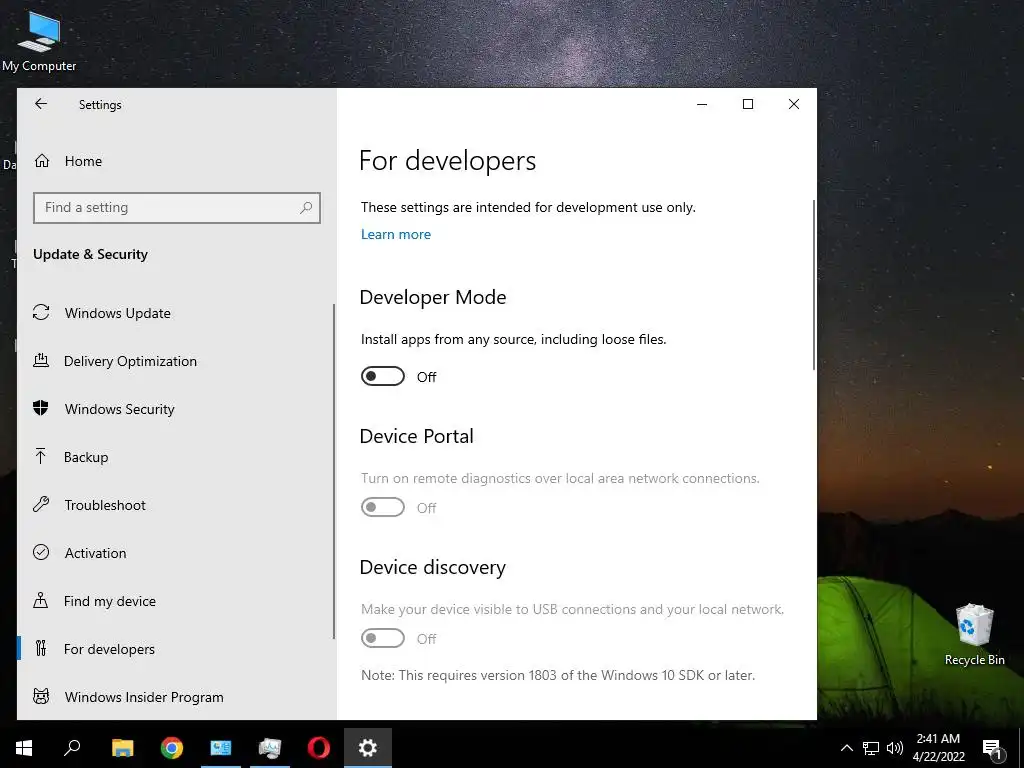Select the Find my device icon

click(x=40, y=600)
